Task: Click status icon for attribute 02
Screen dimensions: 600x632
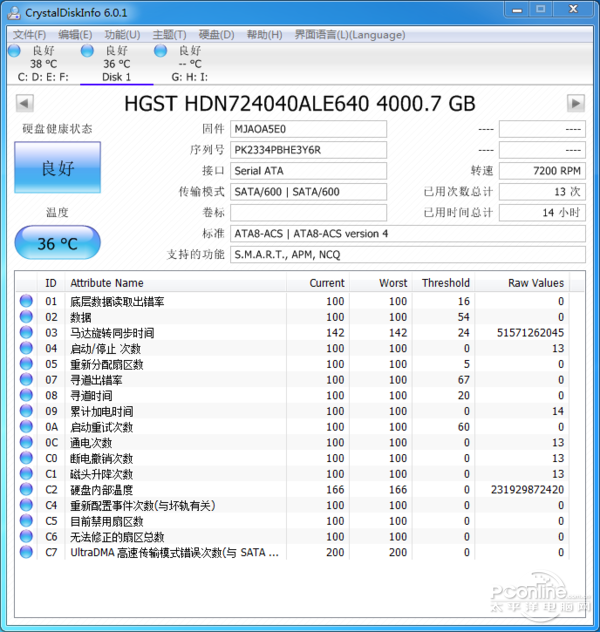Action: (x=26, y=316)
